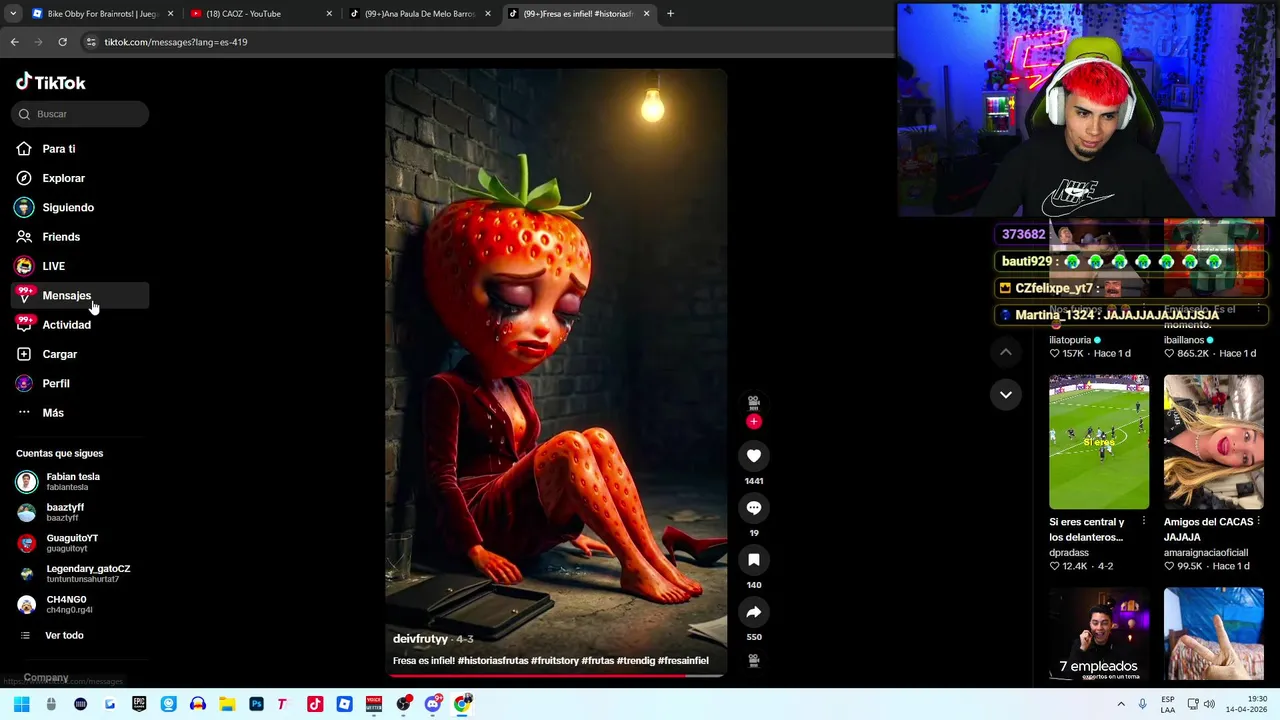Screen dimensions: 1280x720
Task: Click the #fresainfiel hashtag
Action: click(x=683, y=661)
